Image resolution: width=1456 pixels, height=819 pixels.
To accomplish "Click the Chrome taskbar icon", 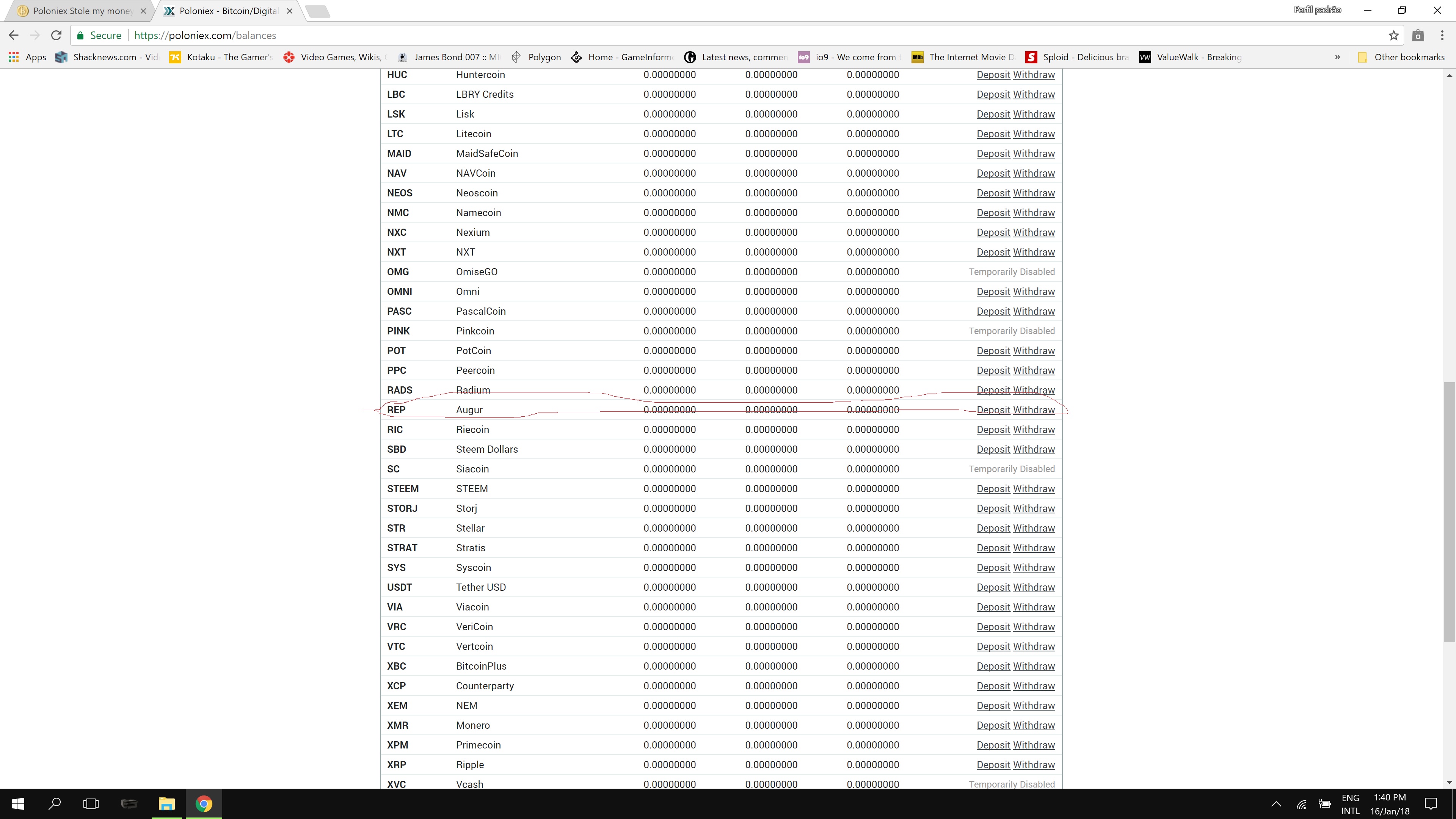I will click(204, 804).
